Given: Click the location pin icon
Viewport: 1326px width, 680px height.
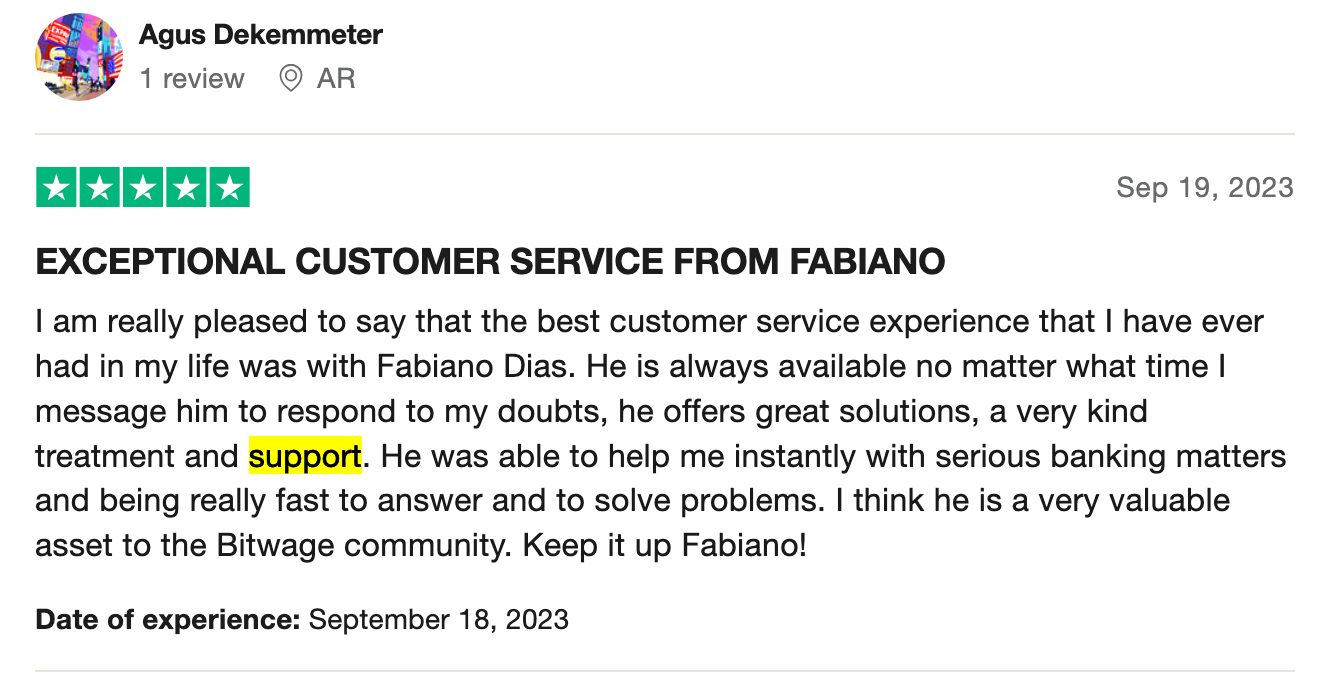Looking at the screenshot, I should 291,79.
